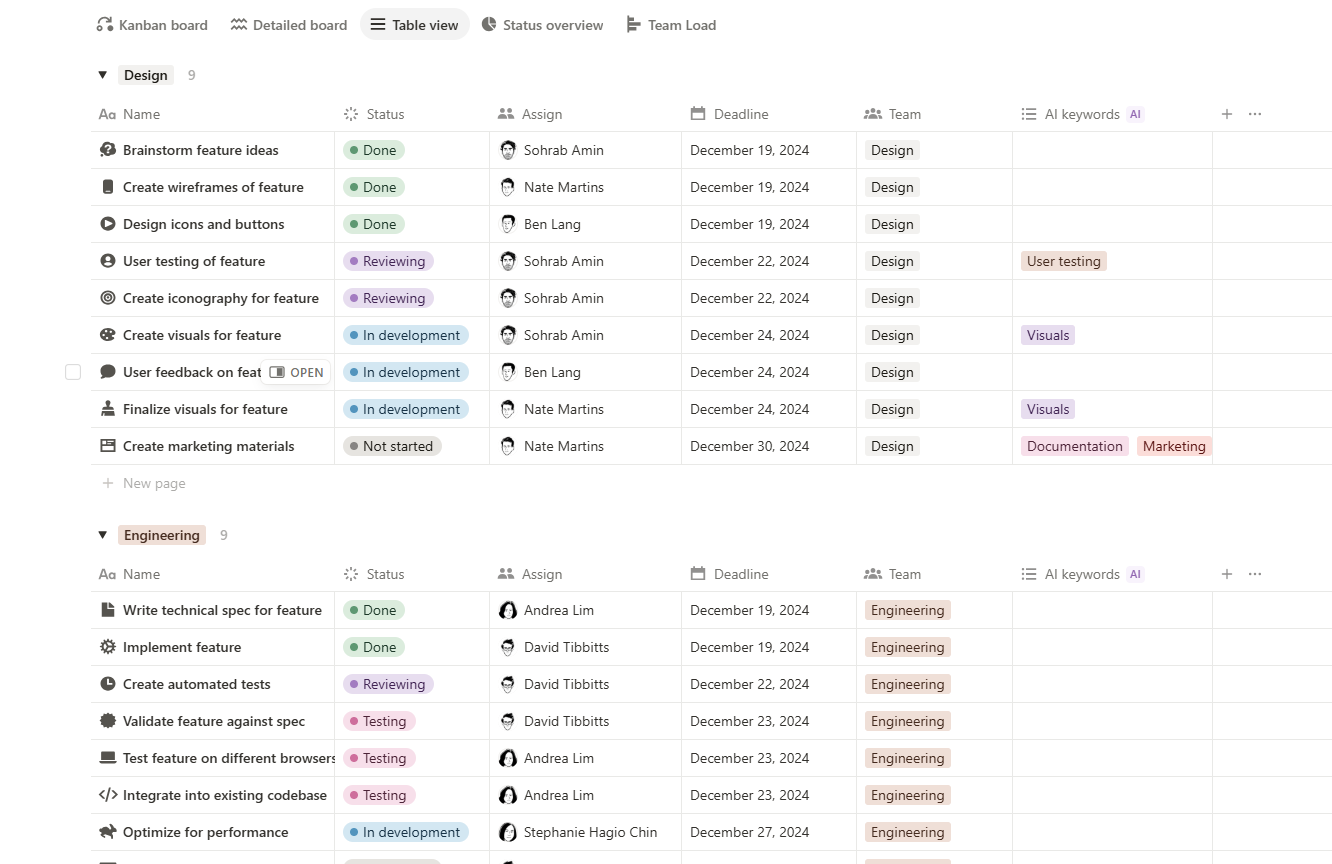The image size is (1332, 864).
Task: Click Implement feature gear icon
Action: pyautogui.click(x=108, y=647)
